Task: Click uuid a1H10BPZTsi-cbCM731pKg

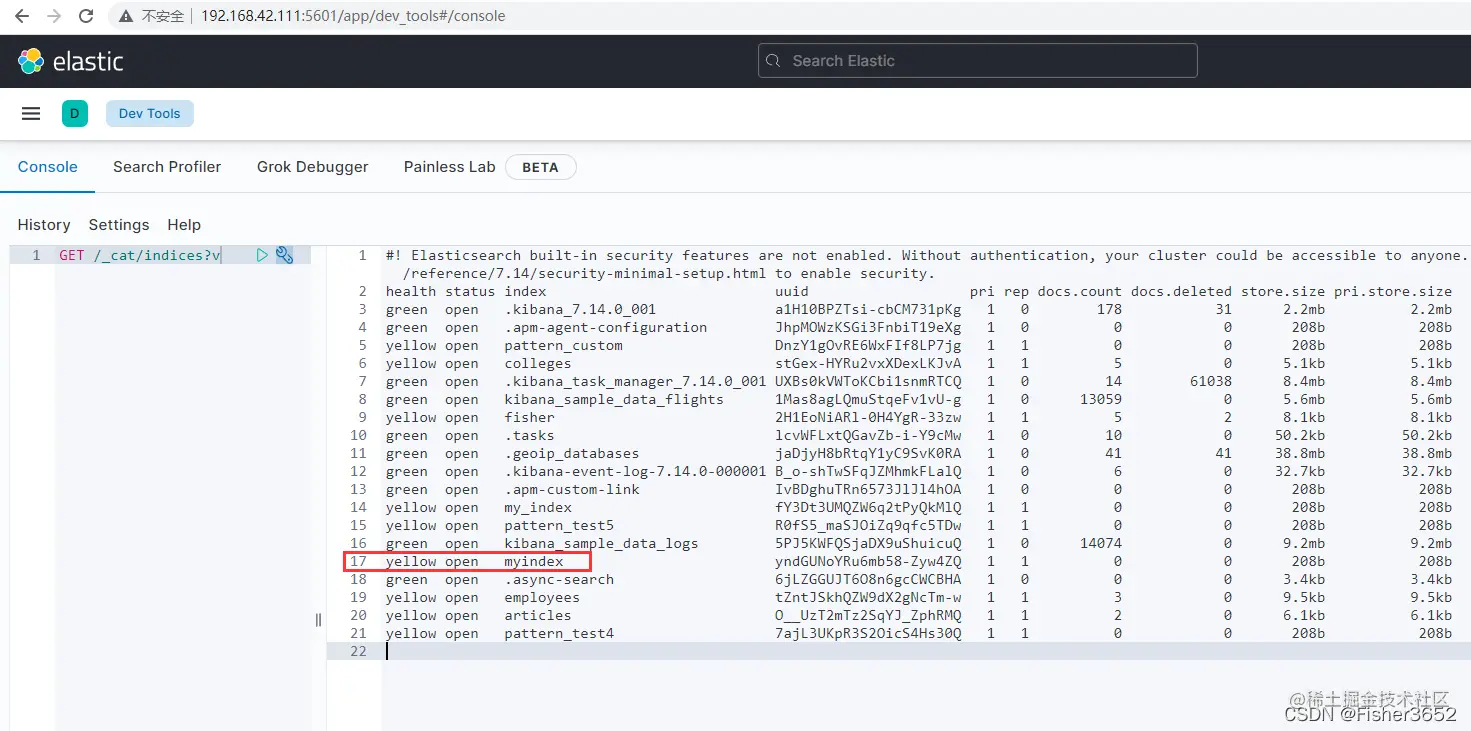Action: coord(868,309)
